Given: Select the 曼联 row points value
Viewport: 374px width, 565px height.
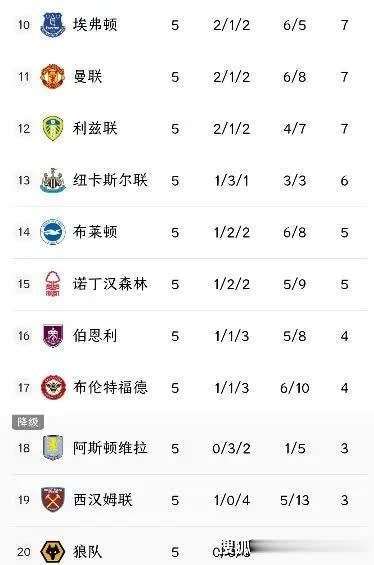Looking at the screenshot, I should 344,77.
